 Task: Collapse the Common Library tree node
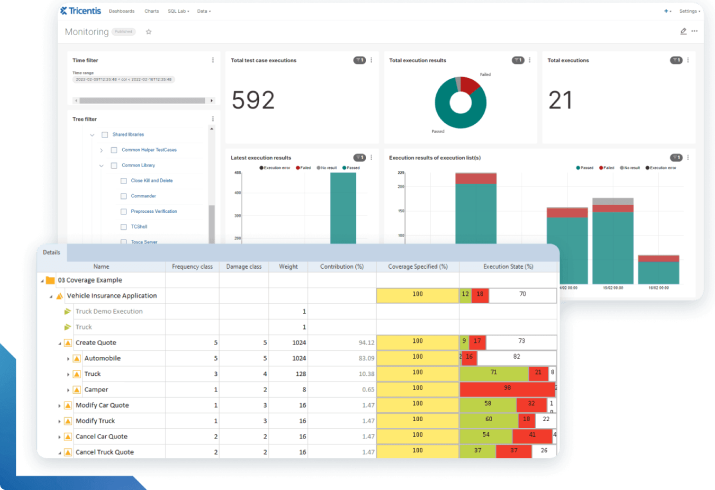pos(101,165)
